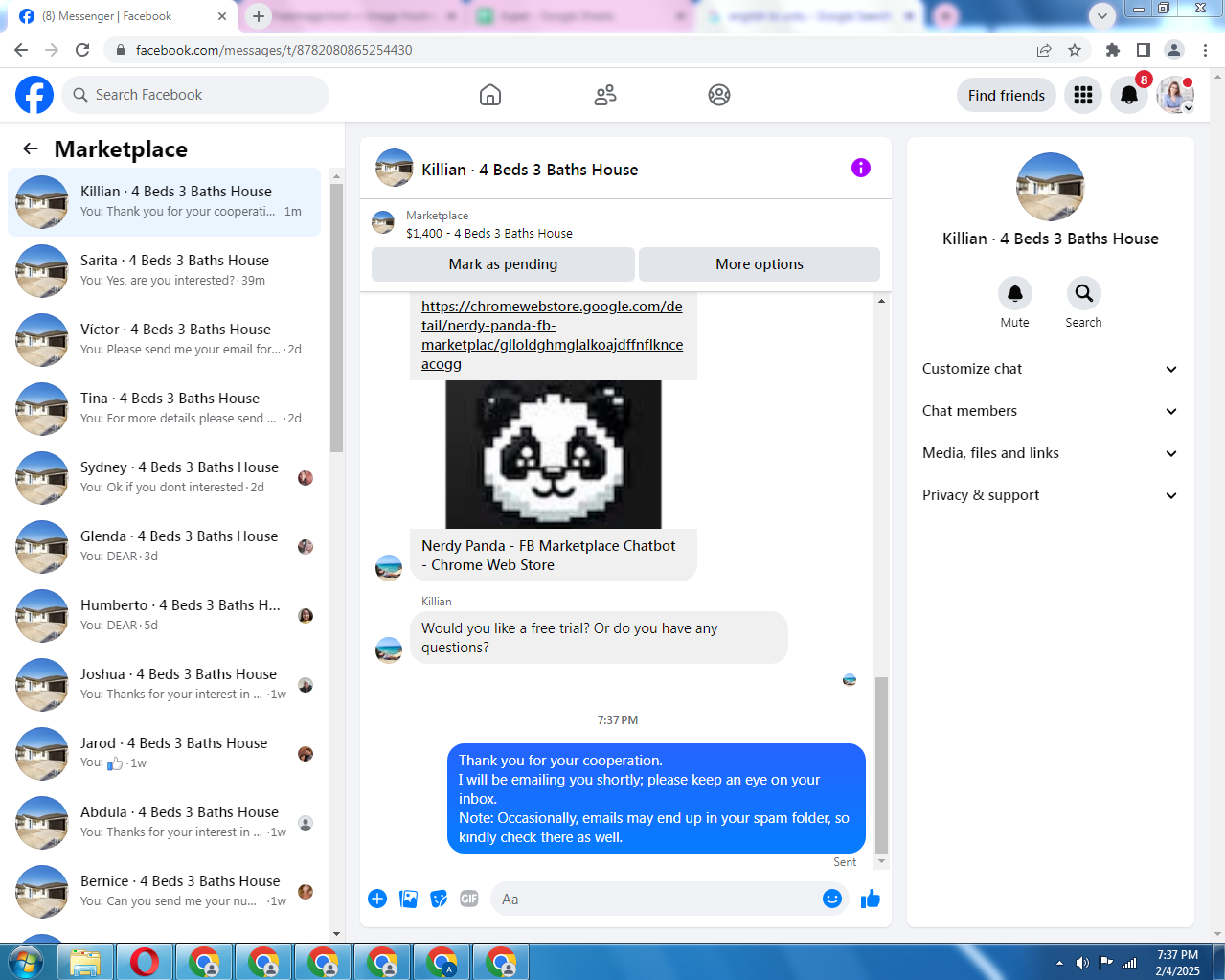
Task: Show hidden system tray icons arrow
Action: pyautogui.click(x=1059, y=963)
